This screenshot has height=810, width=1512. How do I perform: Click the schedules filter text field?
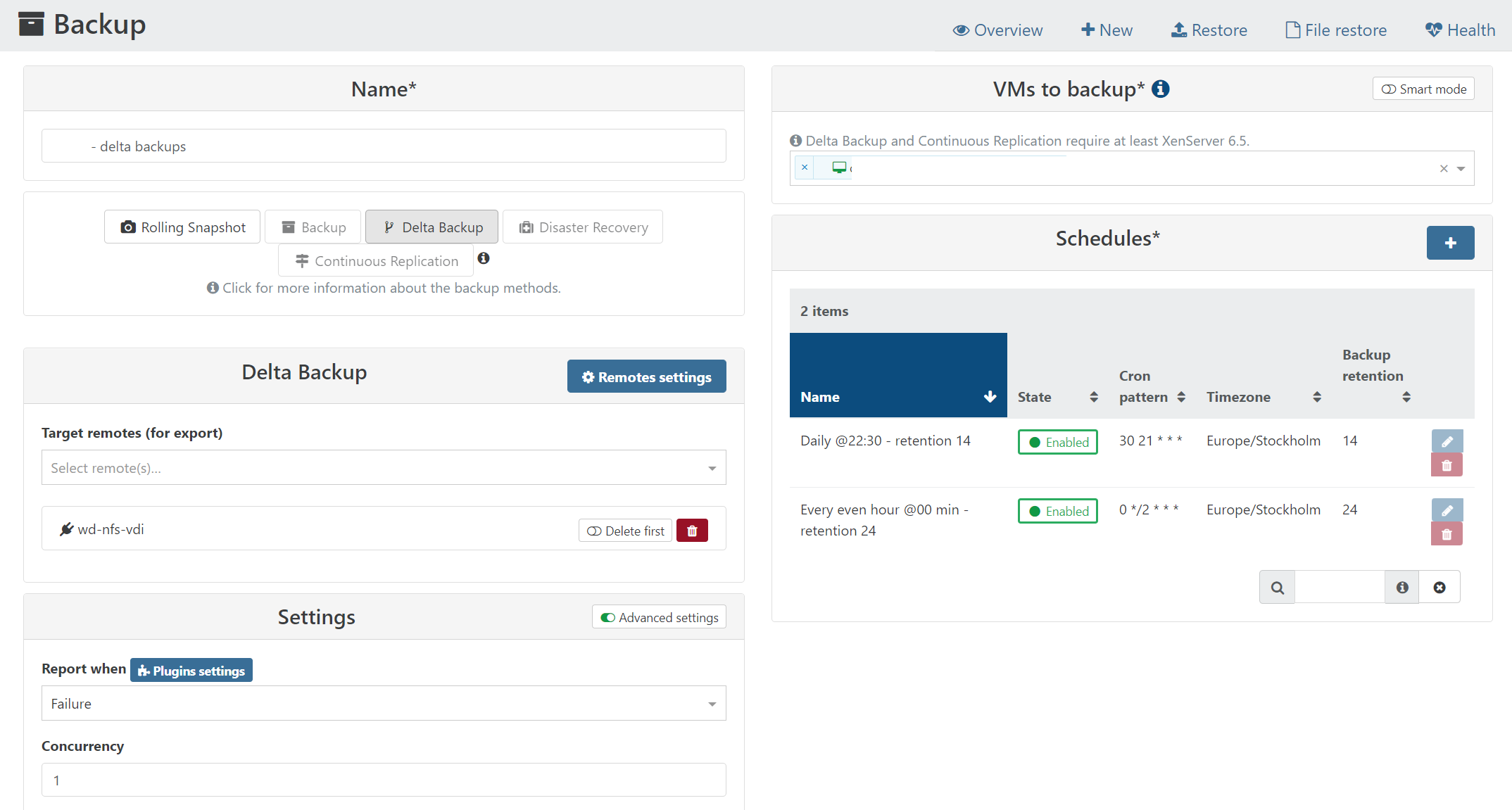(x=1340, y=588)
